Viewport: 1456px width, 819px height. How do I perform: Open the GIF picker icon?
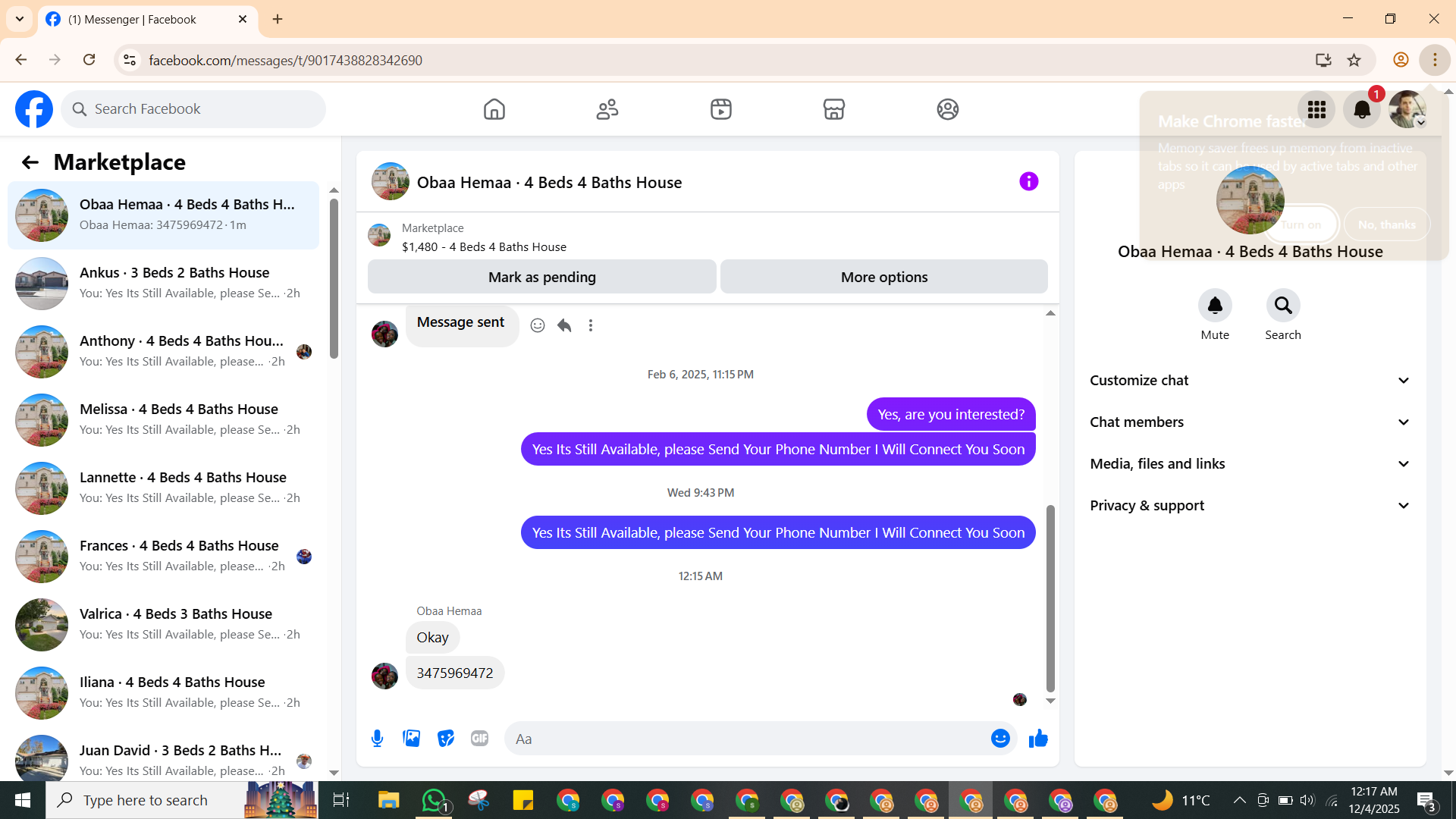tap(479, 739)
